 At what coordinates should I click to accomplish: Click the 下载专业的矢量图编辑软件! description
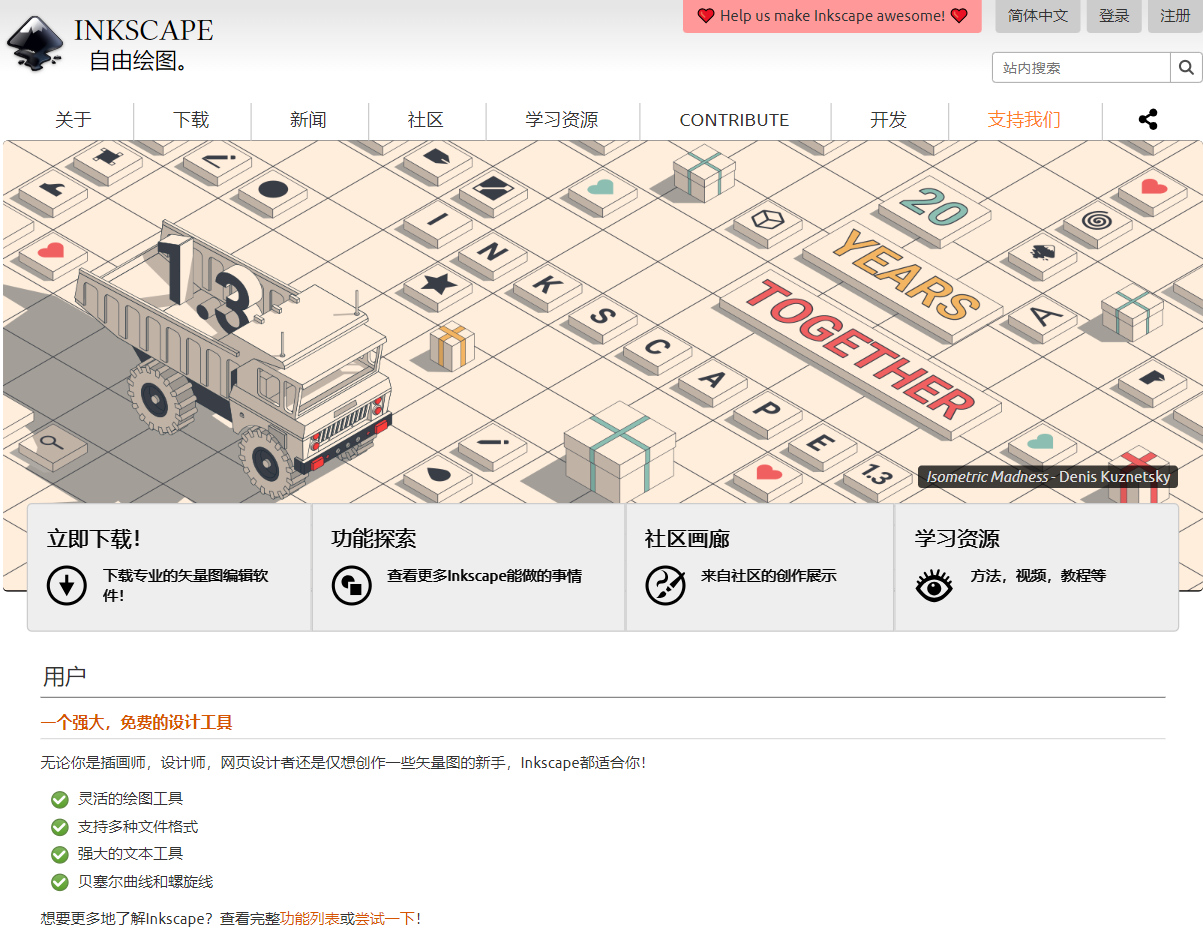click(186, 585)
